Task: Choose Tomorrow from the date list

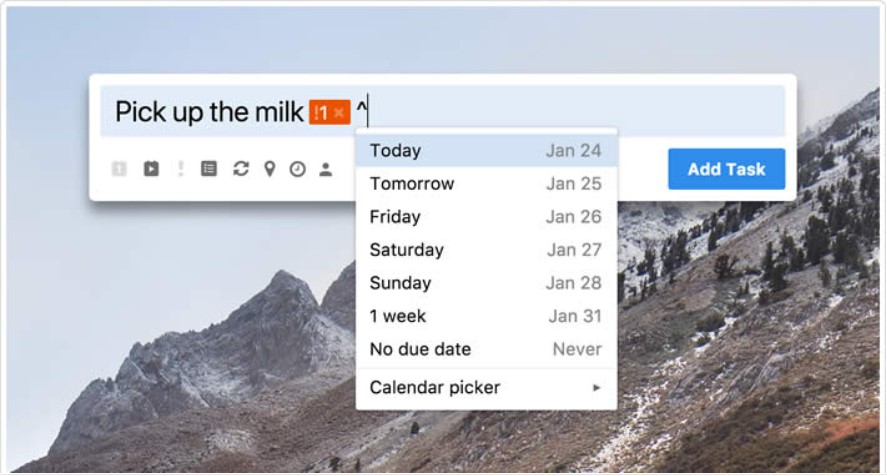Action: [x=486, y=183]
